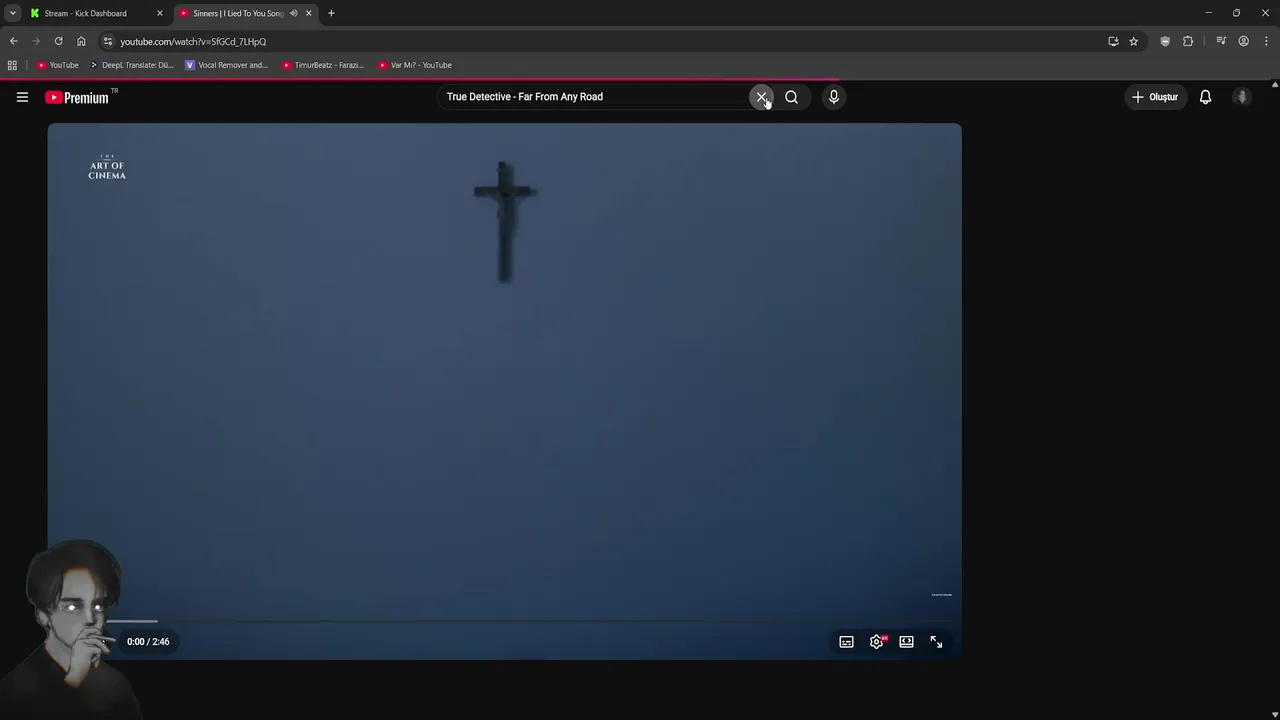Close the Kick Dashboard tab
This screenshot has height=720, width=1280.
159,13
